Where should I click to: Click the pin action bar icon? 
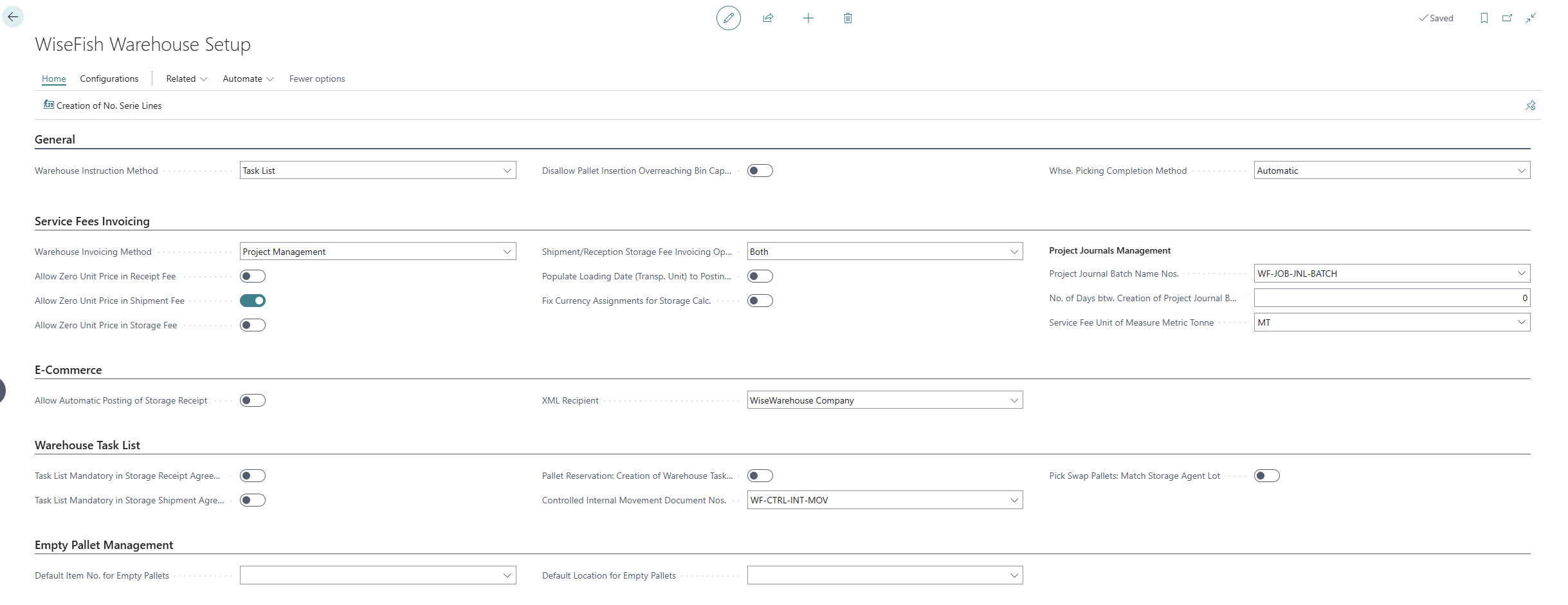pos(1530,106)
